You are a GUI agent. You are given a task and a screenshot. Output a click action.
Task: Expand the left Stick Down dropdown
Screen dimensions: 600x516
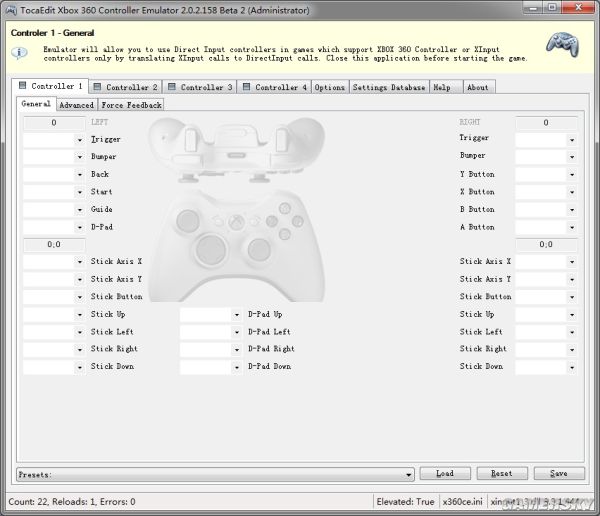coord(80,367)
